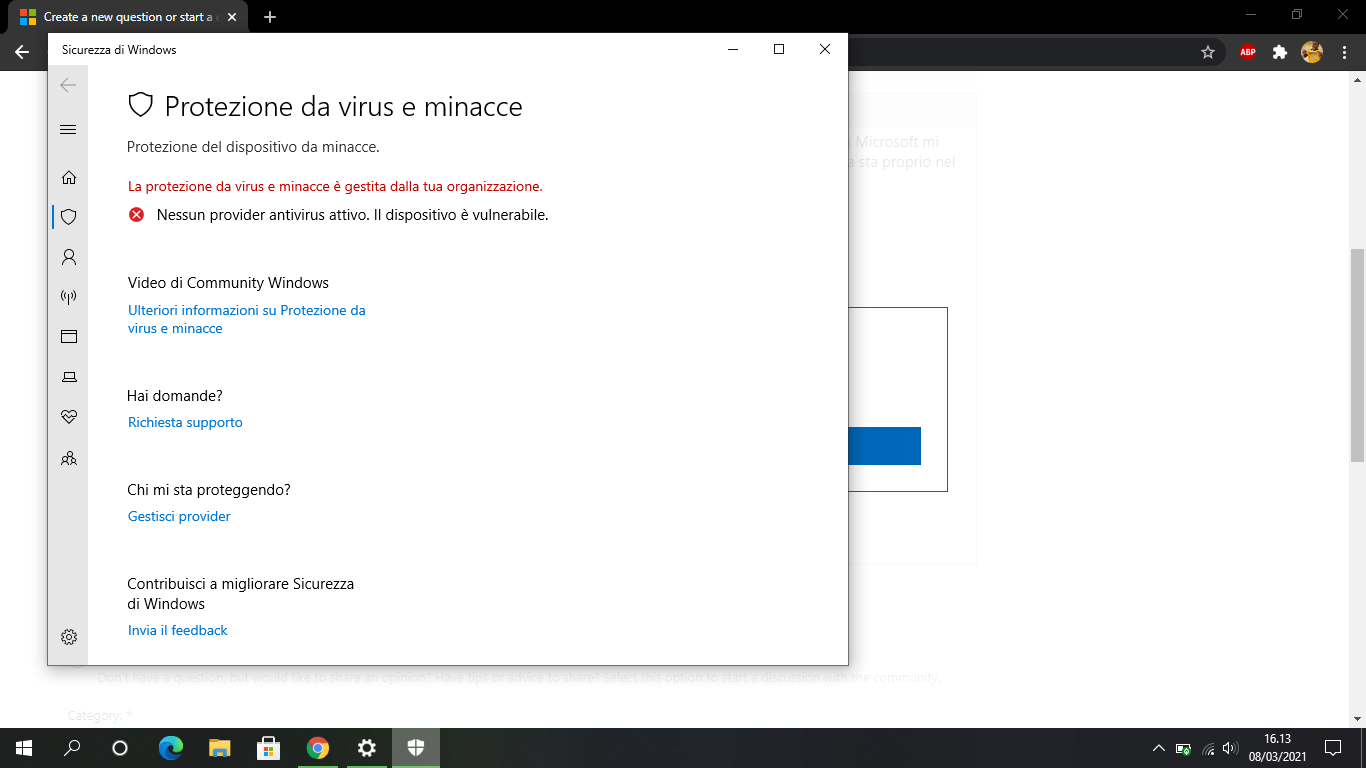Open Settings gear at sidebar bottom

coord(68,637)
